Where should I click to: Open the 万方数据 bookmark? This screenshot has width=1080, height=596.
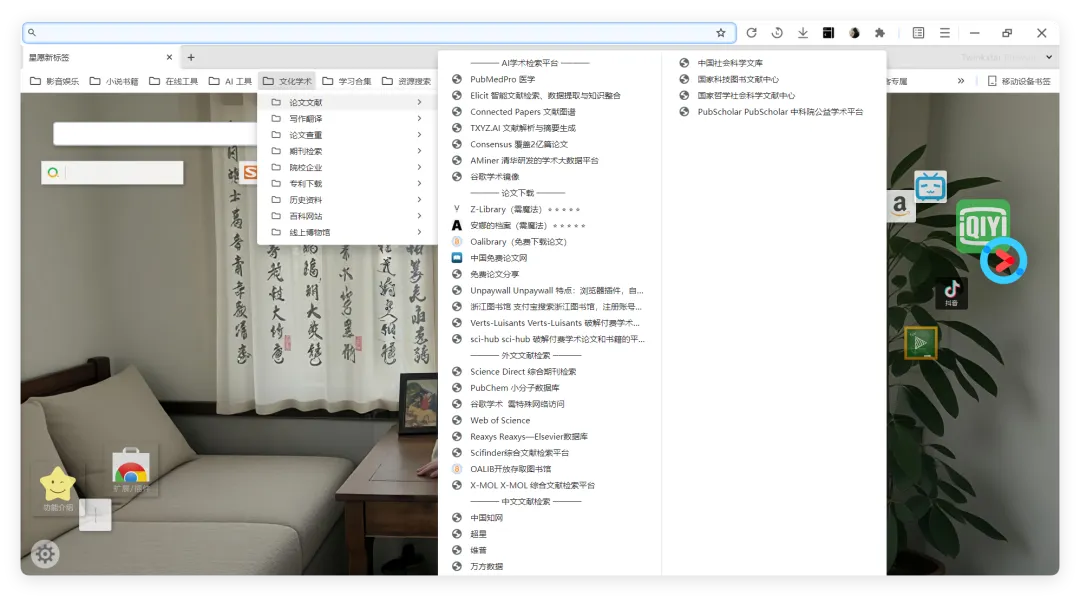[x=549, y=566]
